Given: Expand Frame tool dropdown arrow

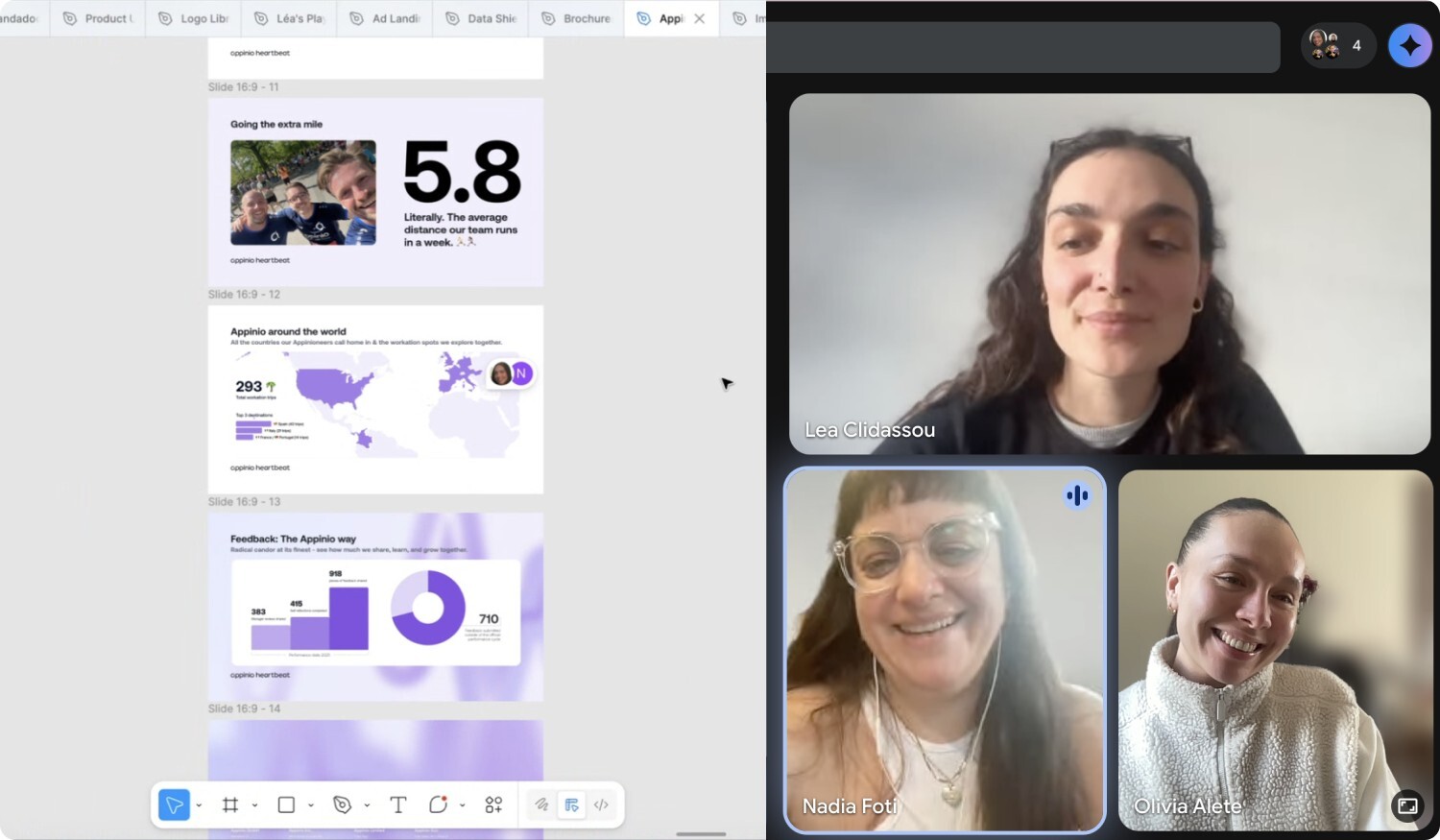Looking at the screenshot, I should (x=255, y=806).
